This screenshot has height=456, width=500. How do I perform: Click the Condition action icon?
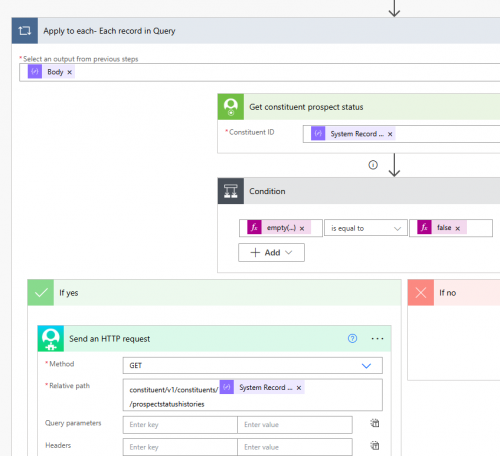click(x=231, y=191)
